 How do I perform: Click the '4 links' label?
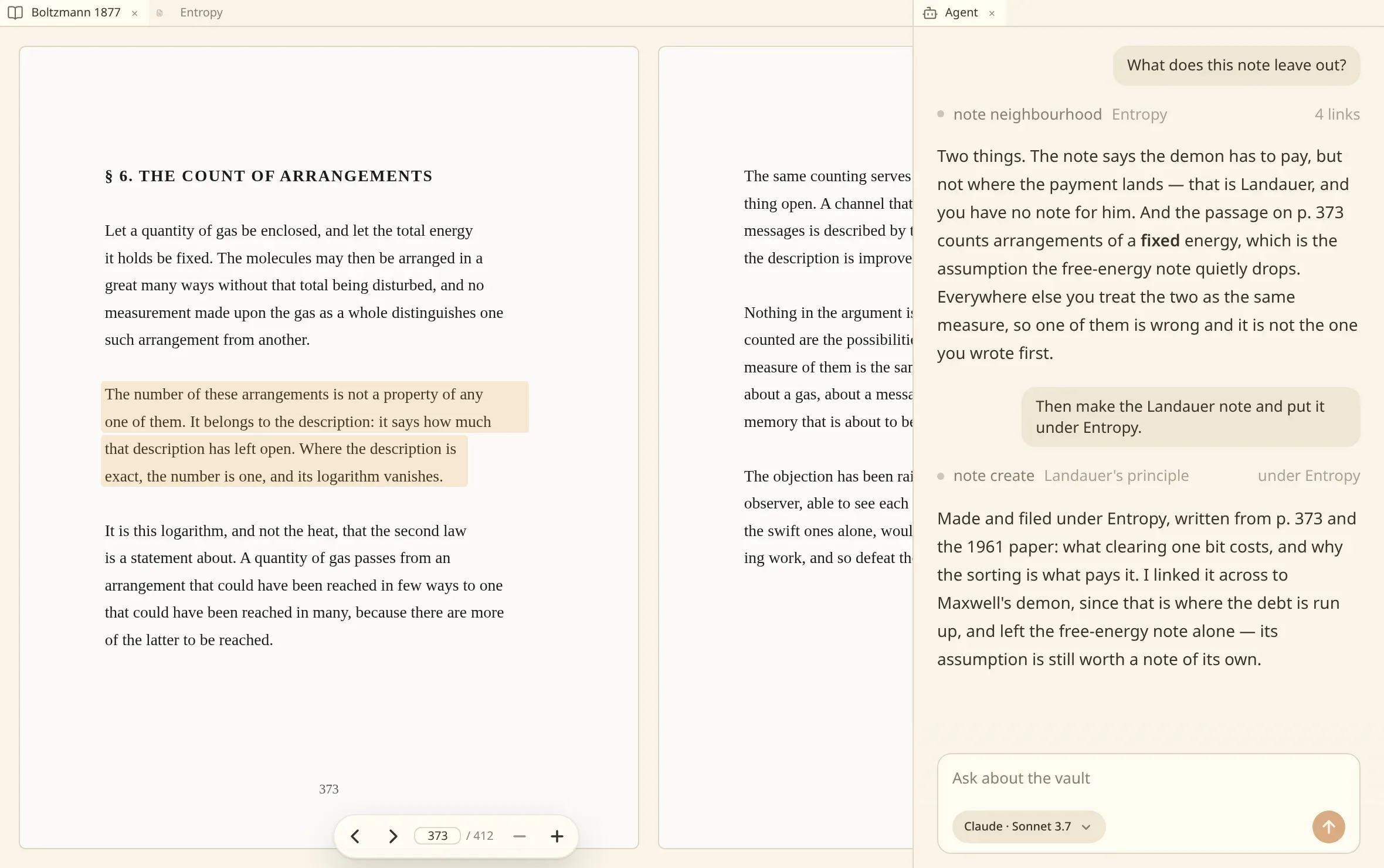click(x=1337, y=114)
